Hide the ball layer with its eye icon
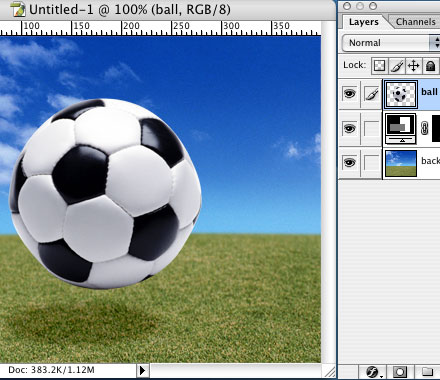Viewport: 440px width, 380px height. [x=349, y=94]
